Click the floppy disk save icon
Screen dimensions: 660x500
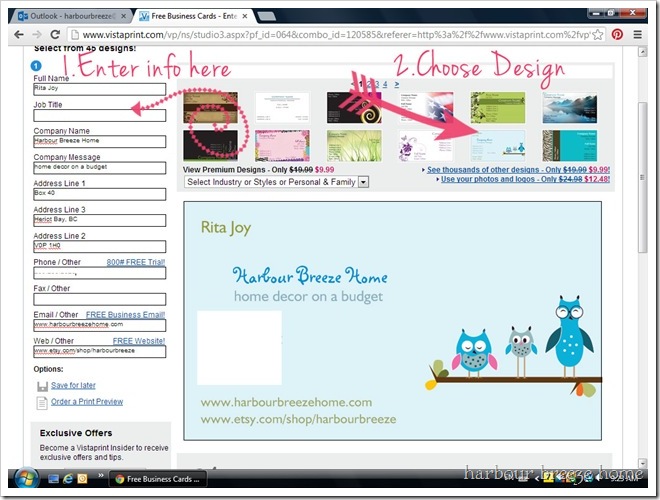pos(42,386)
